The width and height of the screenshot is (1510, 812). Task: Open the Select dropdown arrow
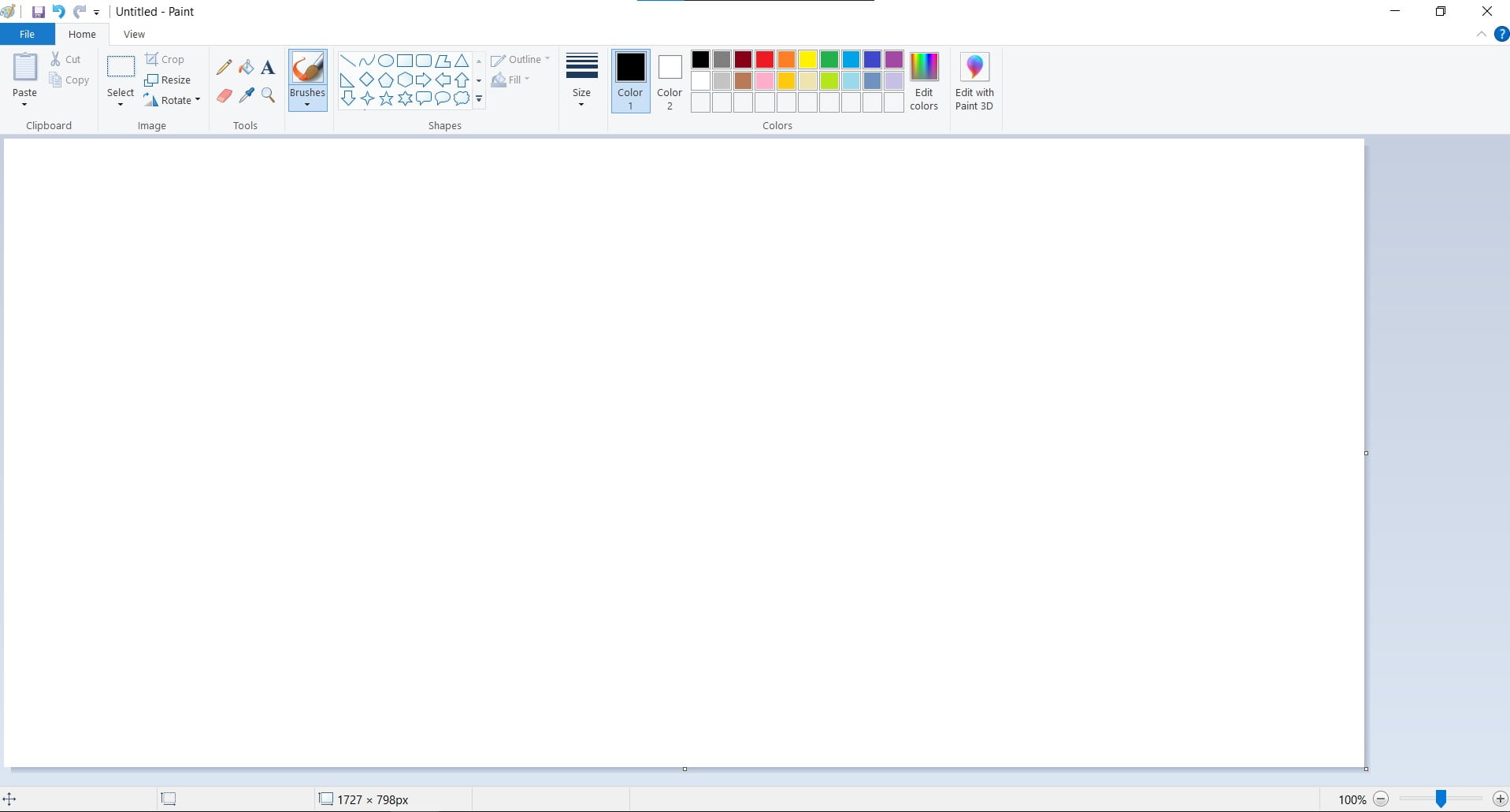coord(121,104)
